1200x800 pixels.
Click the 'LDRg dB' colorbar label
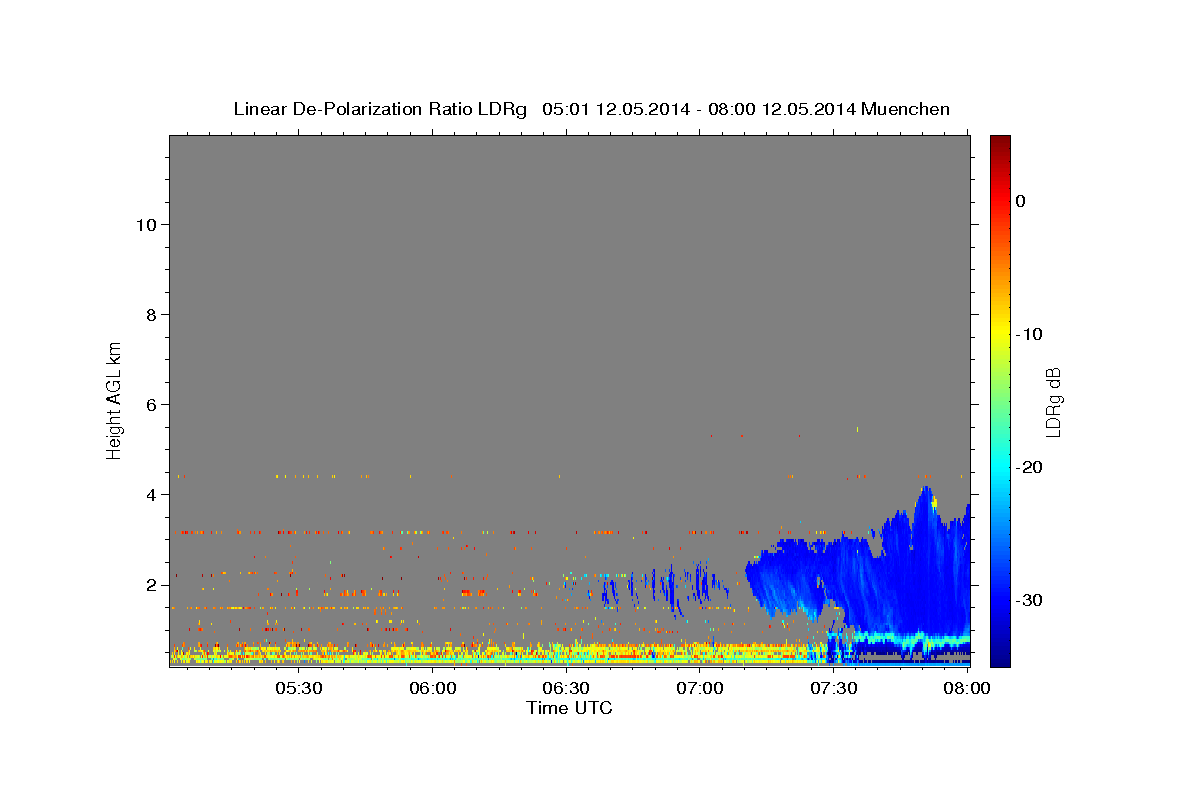click(1053, 402)
